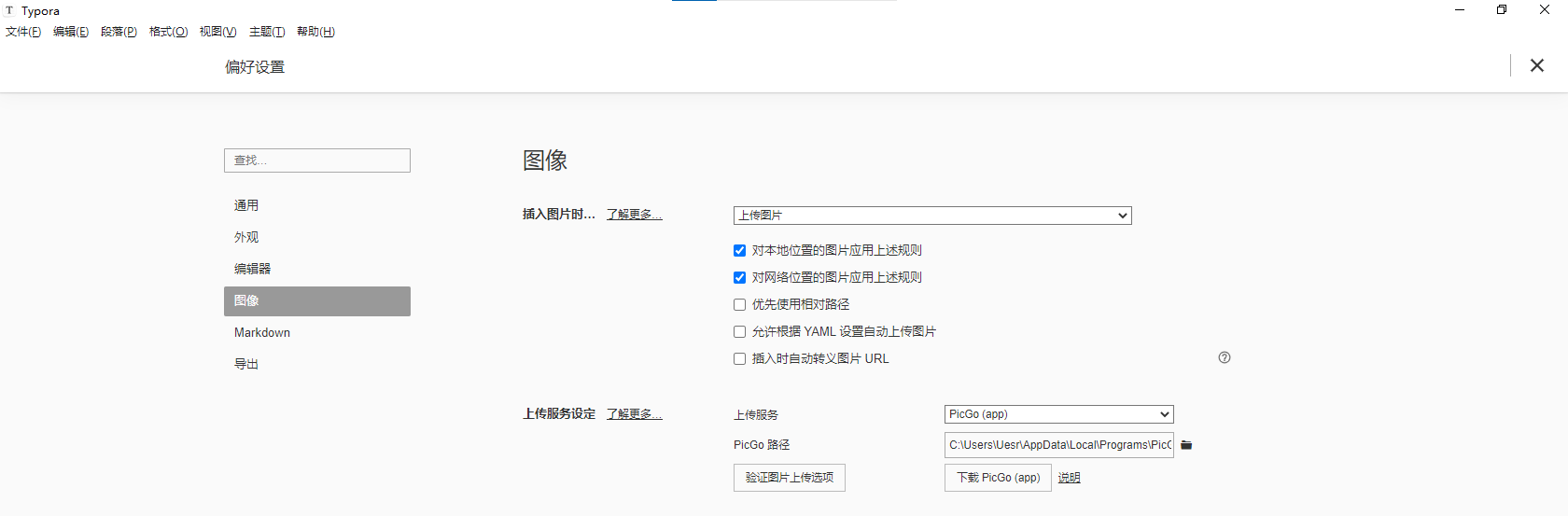Enable 优先使用相对路径 checkbox
Viewport: 1568px width, 516px height.
pyautogui.click(x=739, y=304)
